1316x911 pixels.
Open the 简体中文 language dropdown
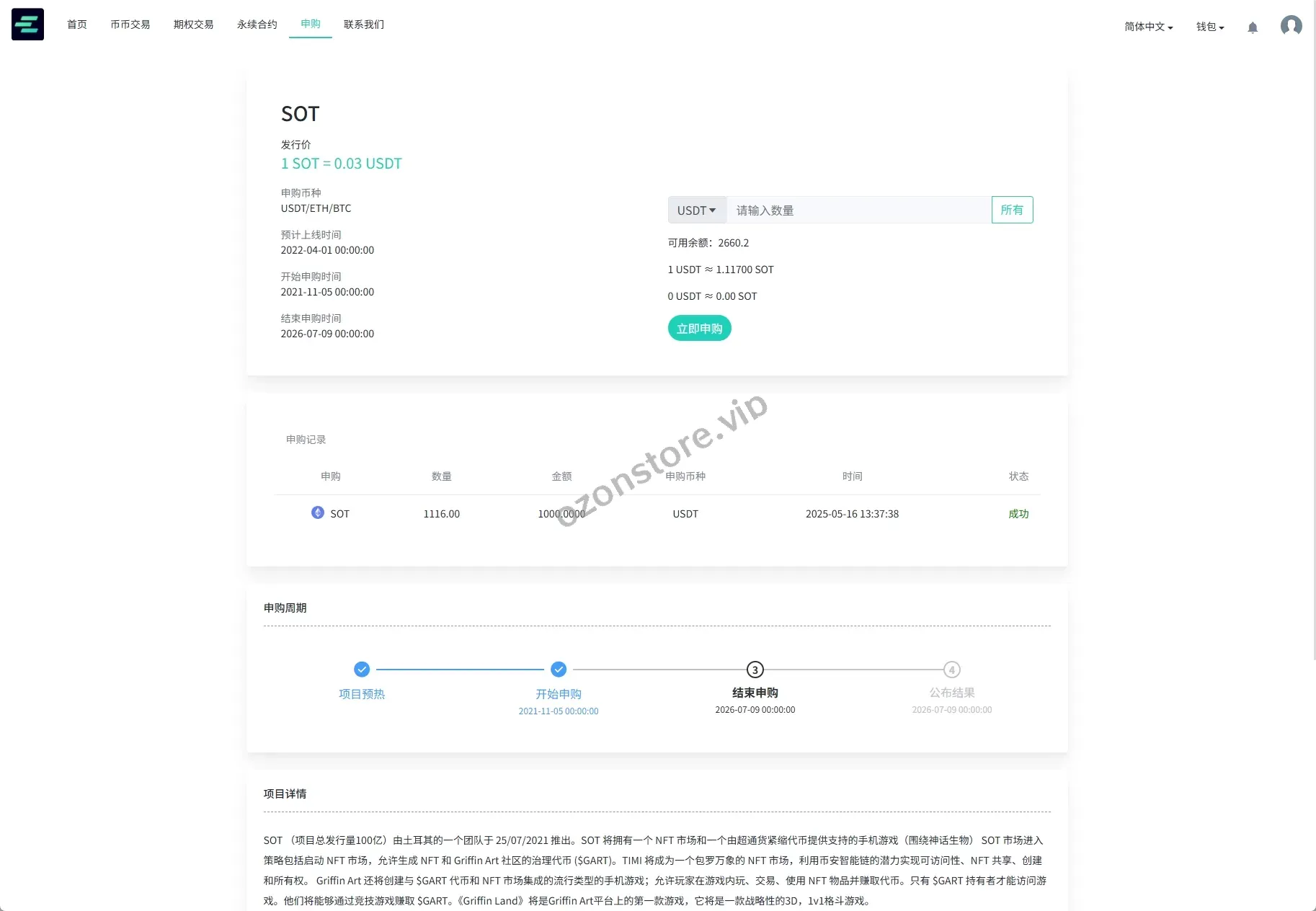tap(1148, 27)
